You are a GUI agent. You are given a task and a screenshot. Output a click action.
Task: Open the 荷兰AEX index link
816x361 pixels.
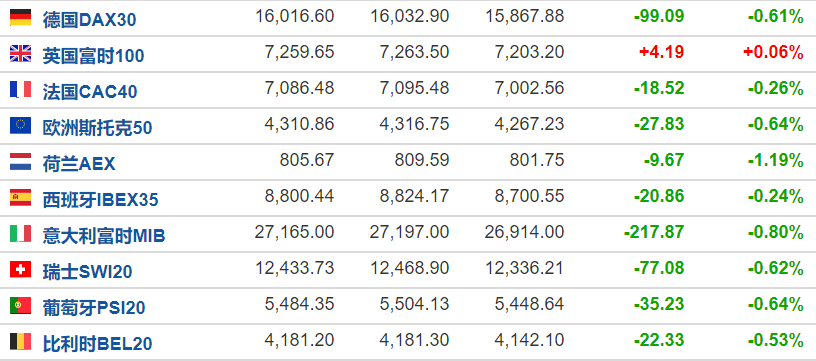pyautogui.click(x=79, y=163)
